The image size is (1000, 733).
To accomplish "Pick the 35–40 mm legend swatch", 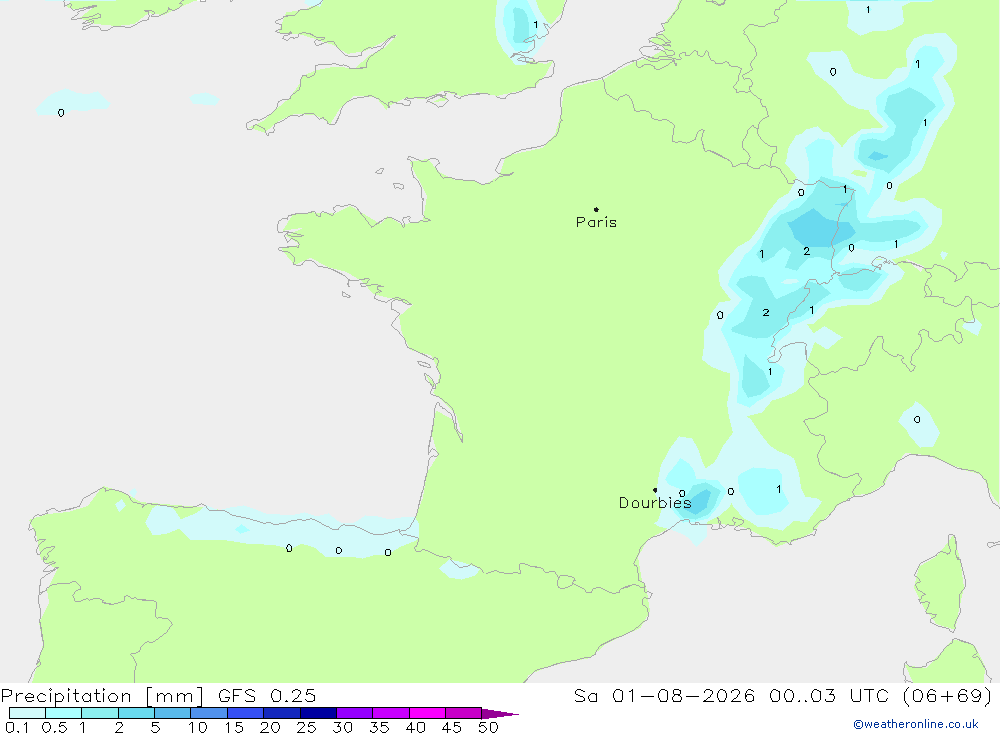I will point(391,713).
